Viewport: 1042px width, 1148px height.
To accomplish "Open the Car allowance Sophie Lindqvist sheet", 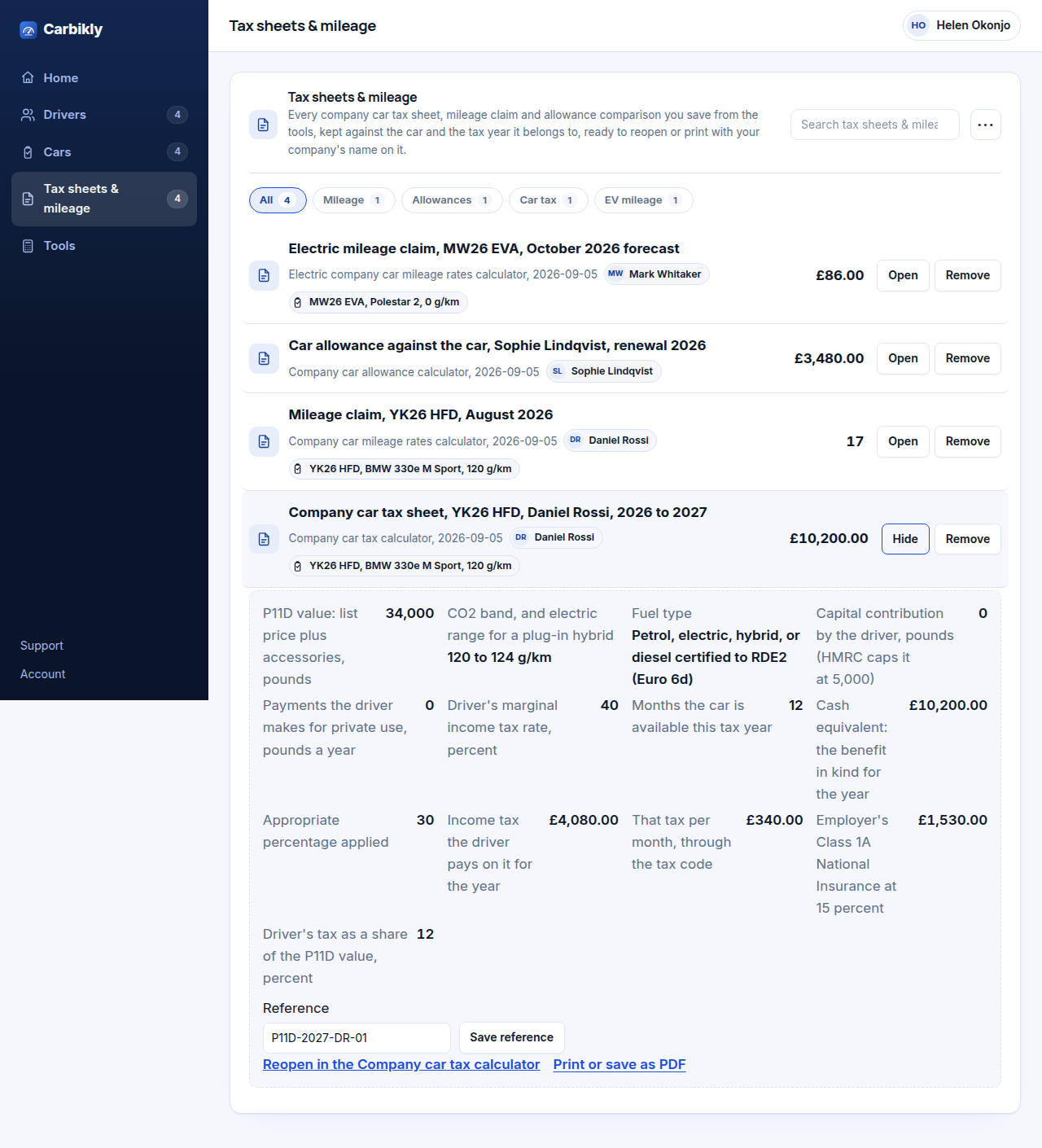I will 903,358.
